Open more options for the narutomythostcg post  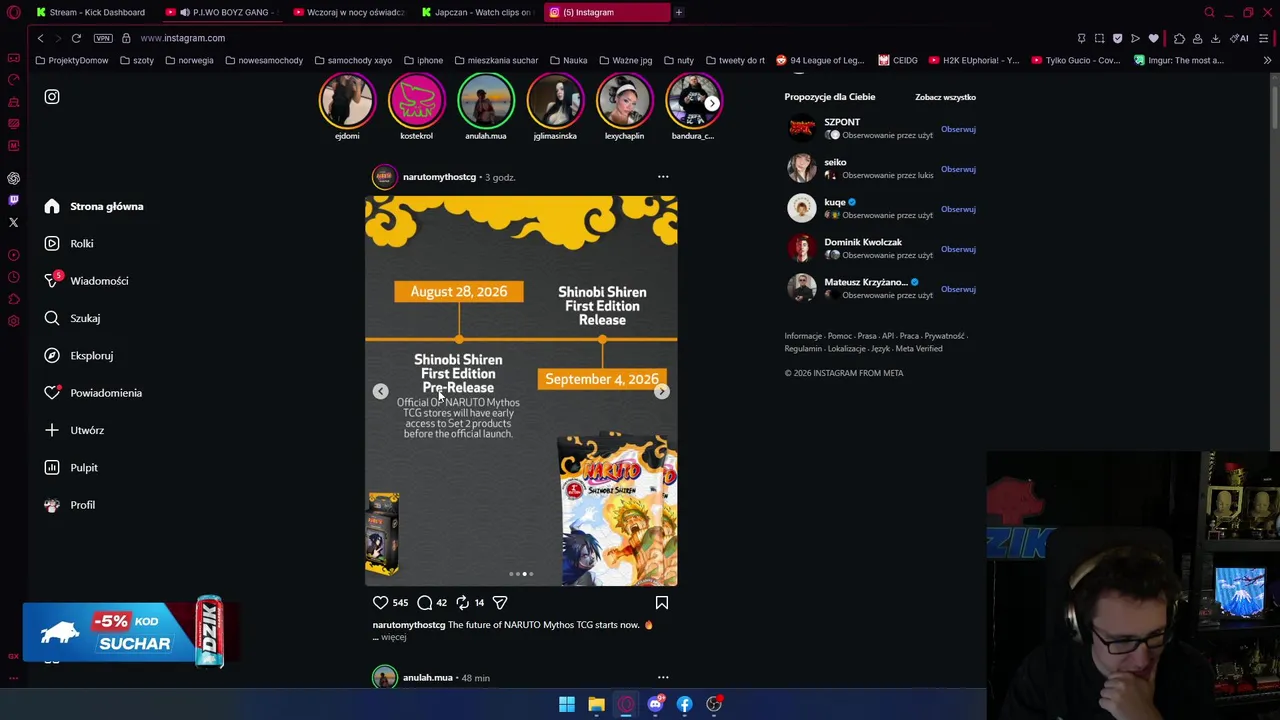click(663, 177)
